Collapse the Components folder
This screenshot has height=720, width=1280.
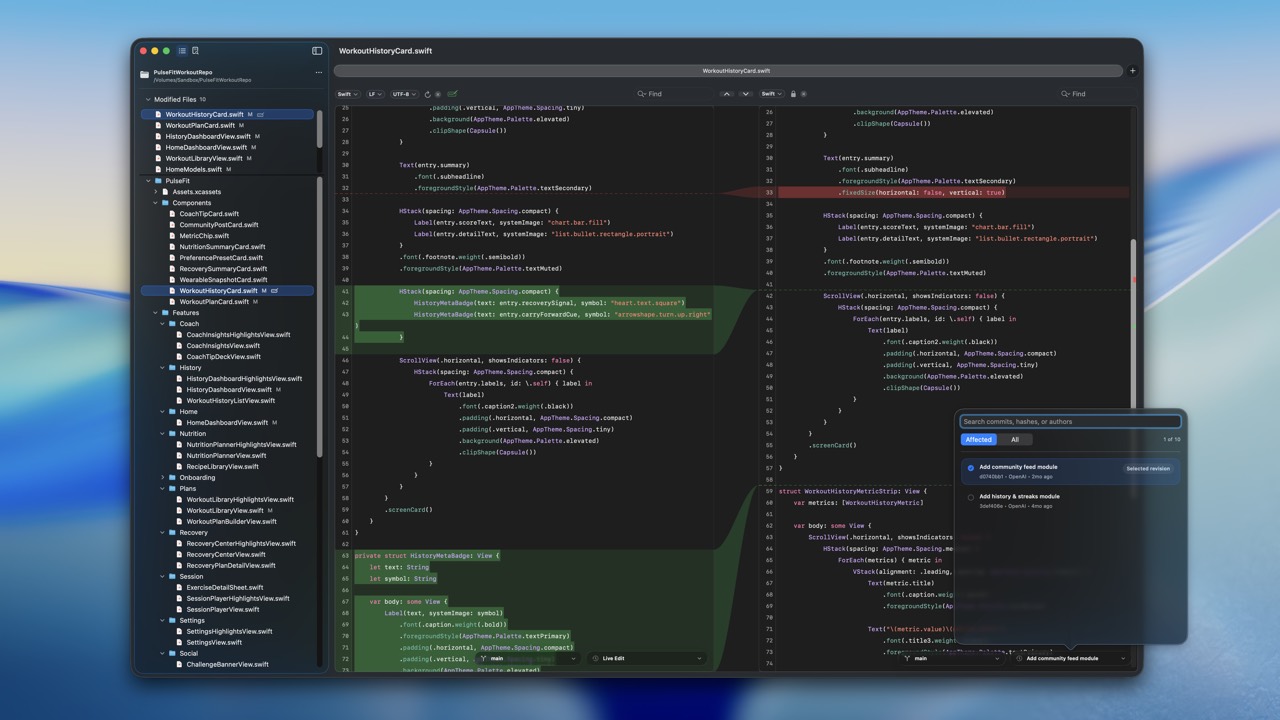(155, 203)
